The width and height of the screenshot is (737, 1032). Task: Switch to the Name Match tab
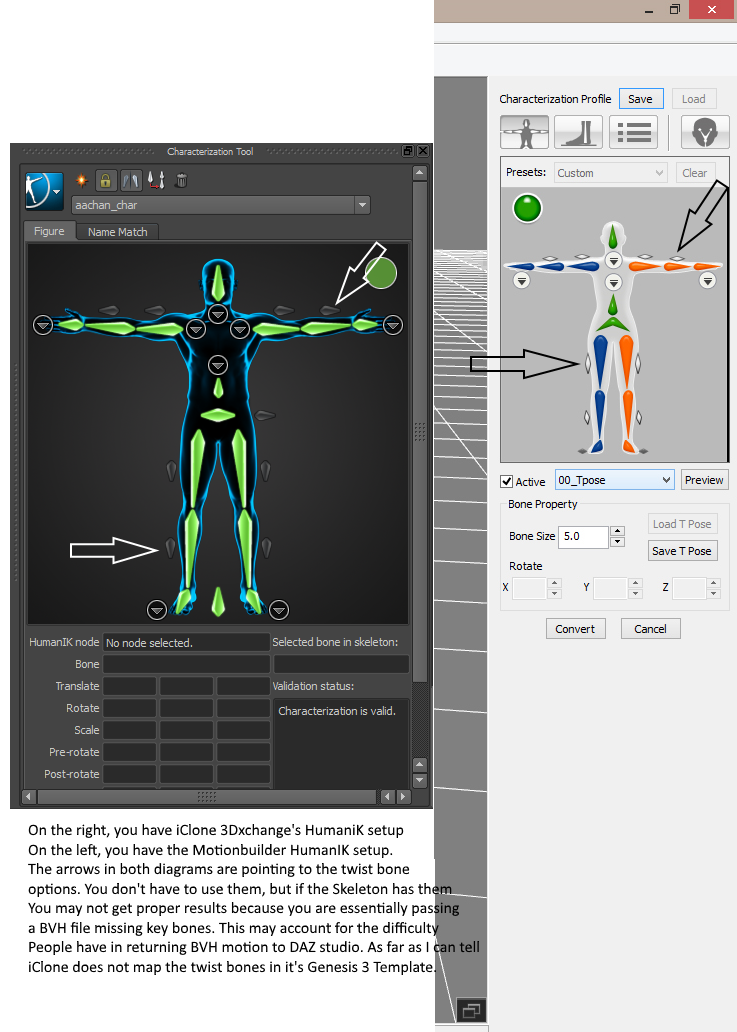point(117,232)
